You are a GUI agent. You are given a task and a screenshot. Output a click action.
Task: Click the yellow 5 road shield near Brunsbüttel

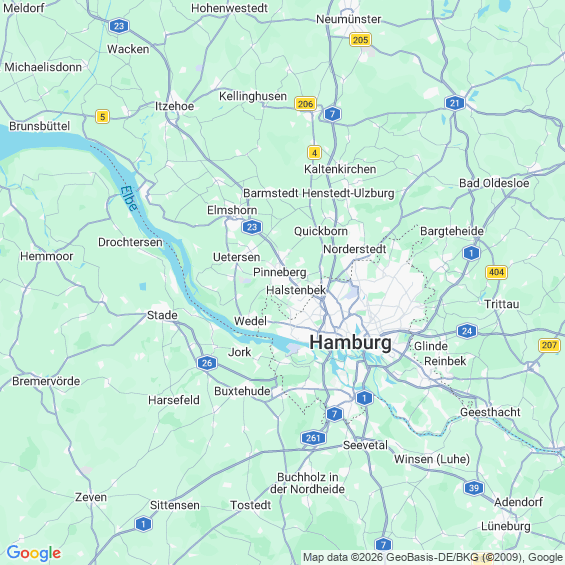click(103, 117)
